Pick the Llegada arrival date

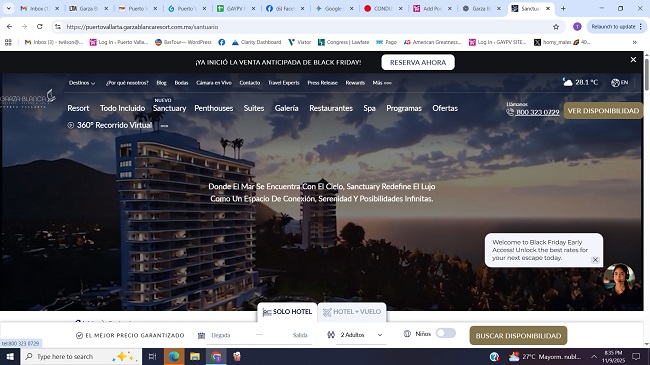[x=221, y=335]
